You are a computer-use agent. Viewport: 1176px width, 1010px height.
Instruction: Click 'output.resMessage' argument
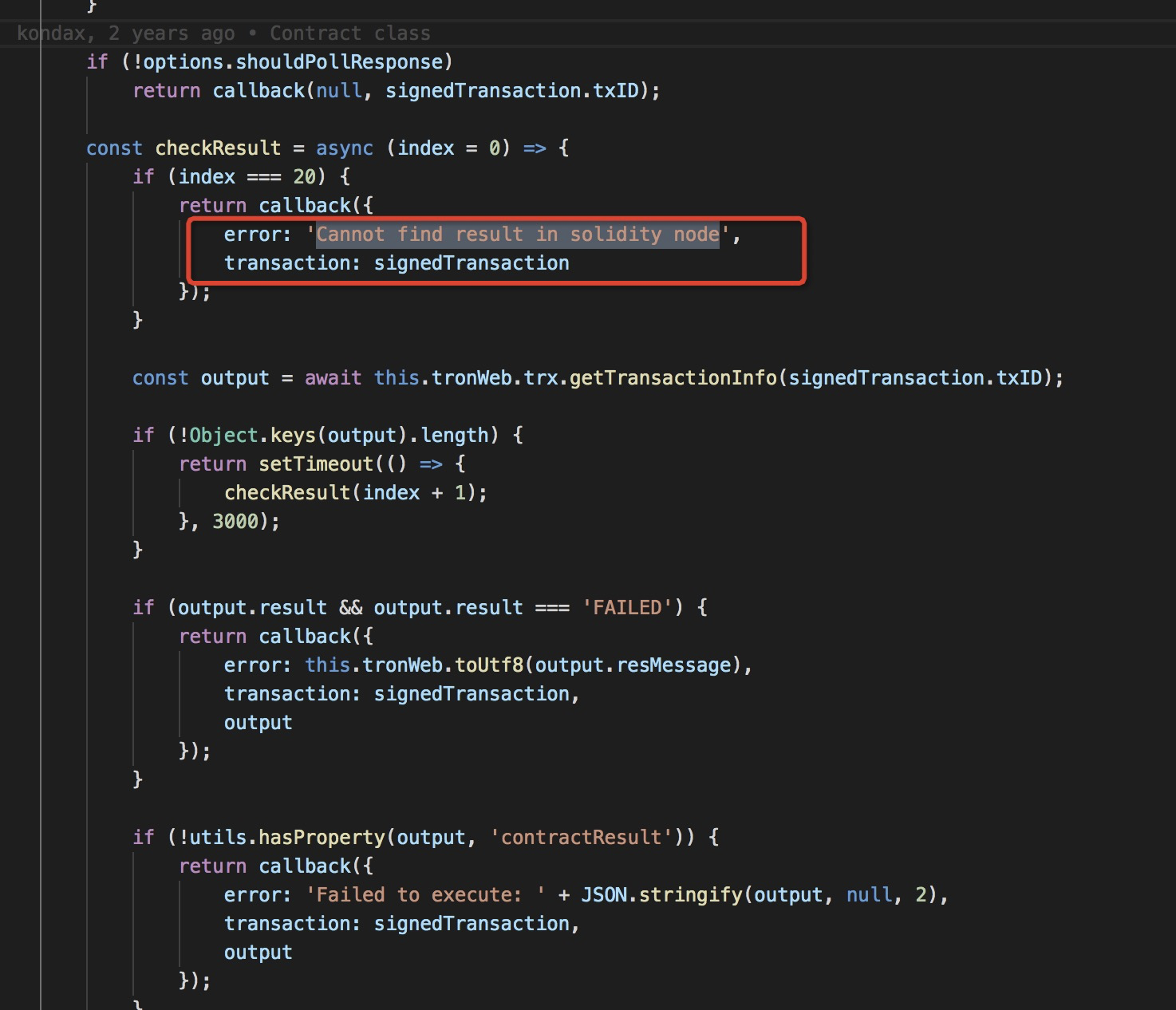(633, 665)
